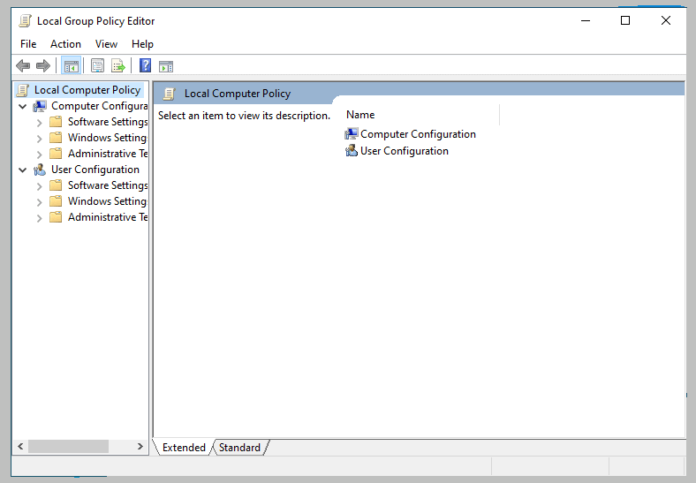Collapse the Computer Configuration tree node

23,106
